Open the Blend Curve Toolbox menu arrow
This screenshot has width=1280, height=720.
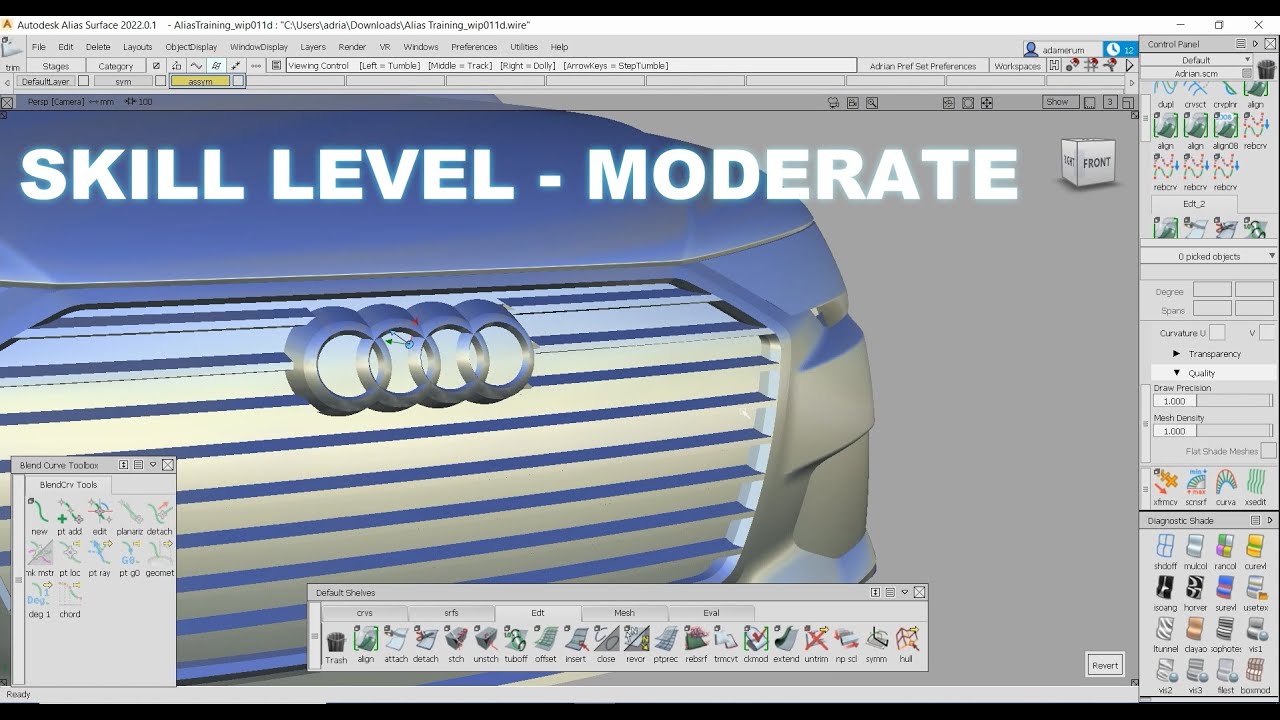(x=153, y=465)
